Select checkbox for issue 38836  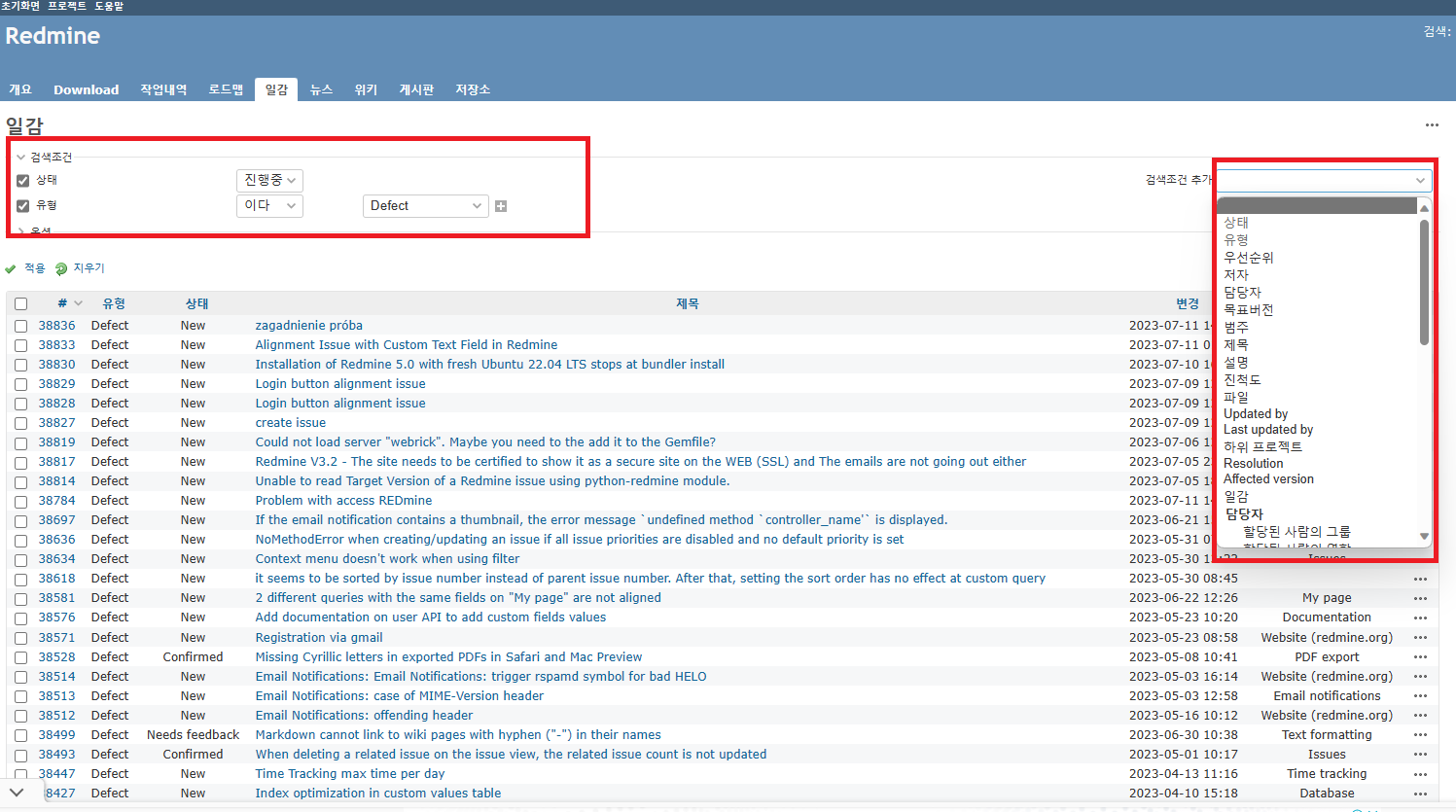tap(21, 326)
